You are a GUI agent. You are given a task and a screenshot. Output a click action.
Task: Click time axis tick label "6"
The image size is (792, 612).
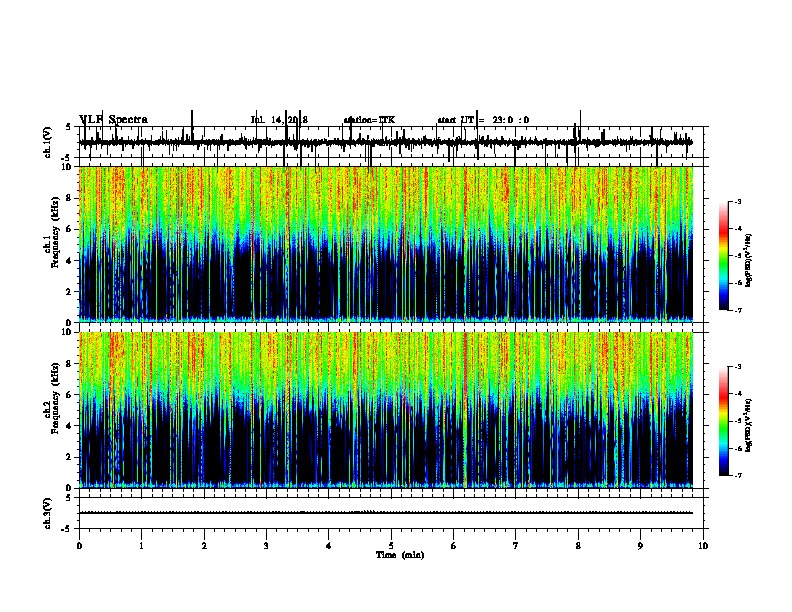[454, 546]
